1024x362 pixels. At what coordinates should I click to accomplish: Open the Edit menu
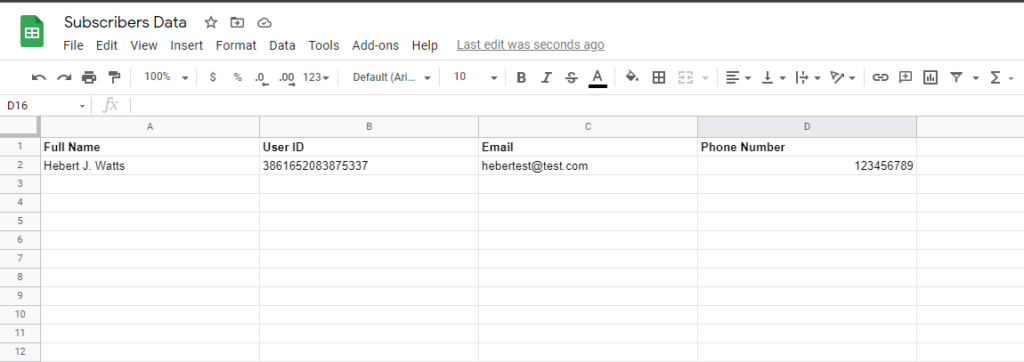pyautogui.click(x=106, y=45)
